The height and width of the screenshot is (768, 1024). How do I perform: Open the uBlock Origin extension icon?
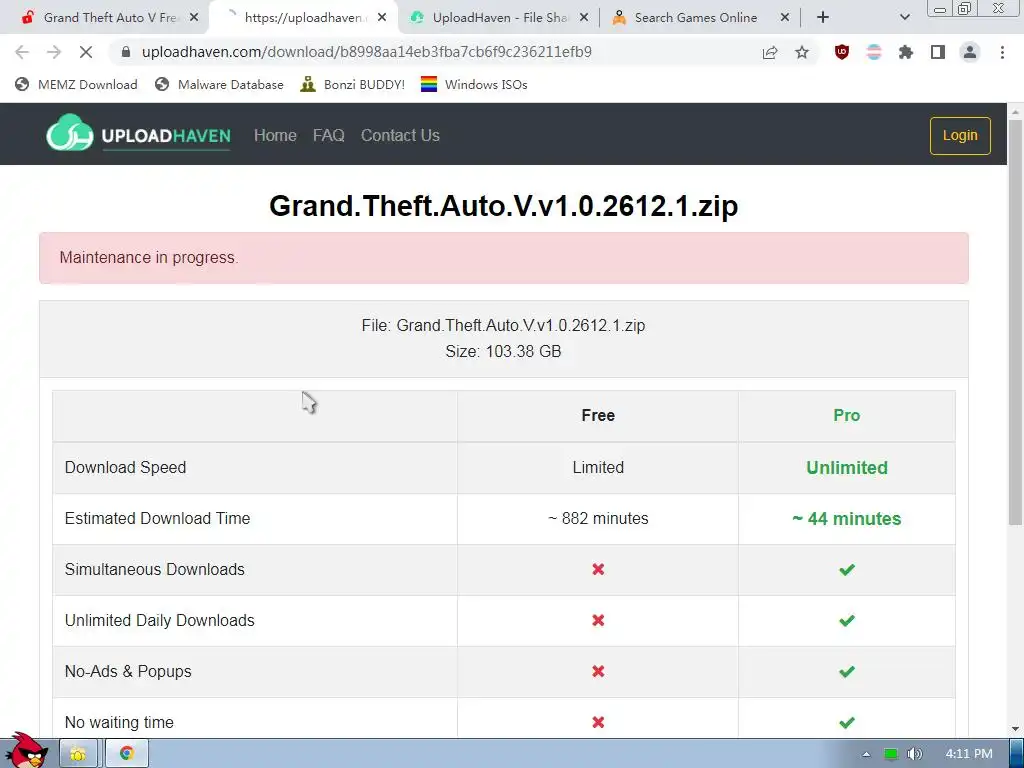click(x=842, y=52)
